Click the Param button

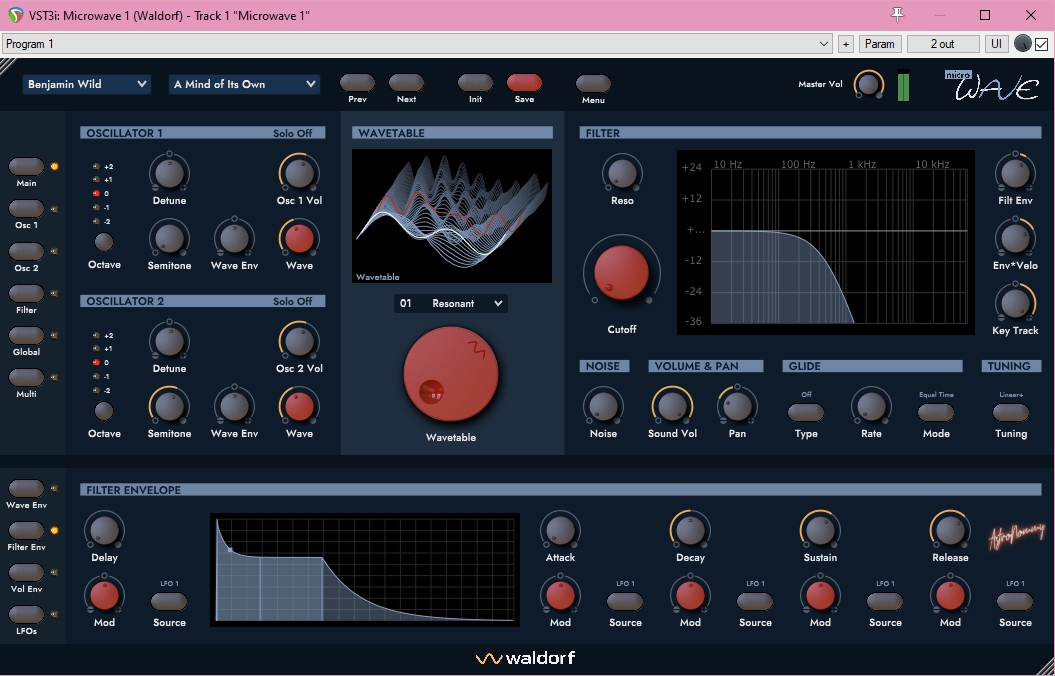pyautogui.click(x=880, y=44)
